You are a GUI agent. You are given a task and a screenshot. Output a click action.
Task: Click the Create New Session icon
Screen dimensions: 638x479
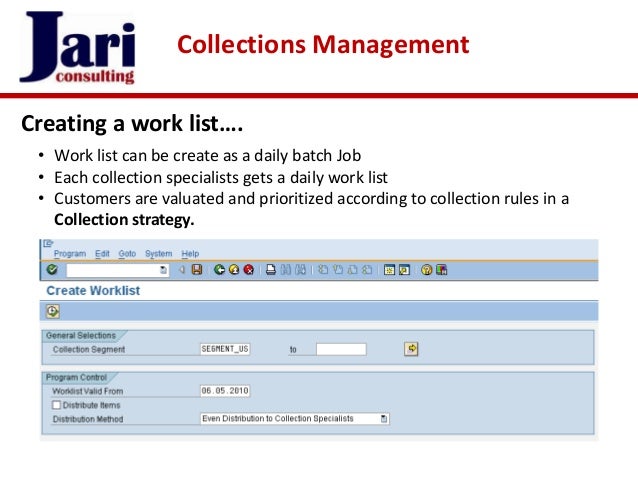[389, 269]
